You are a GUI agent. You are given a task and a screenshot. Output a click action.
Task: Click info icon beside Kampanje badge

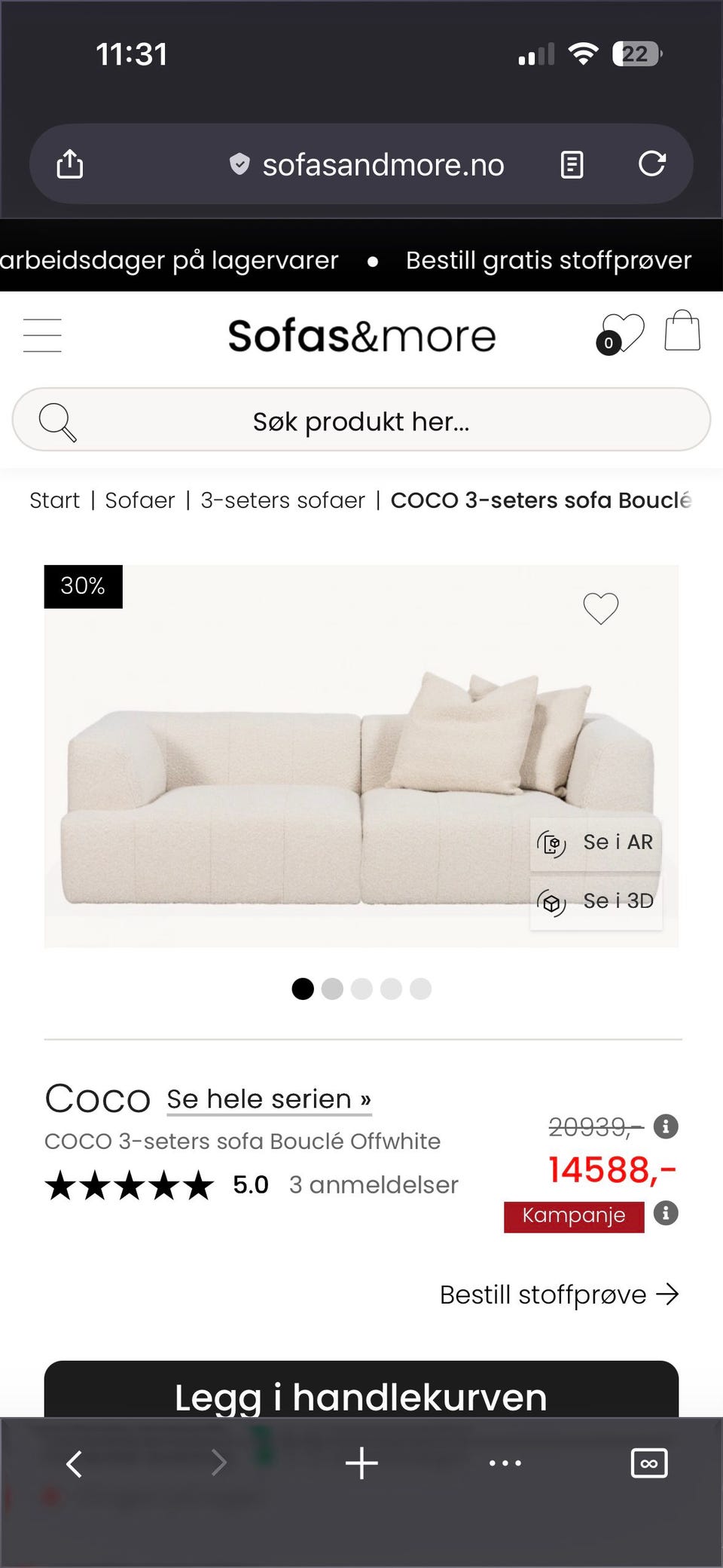pyautogui.click(x=666, y=1213)
